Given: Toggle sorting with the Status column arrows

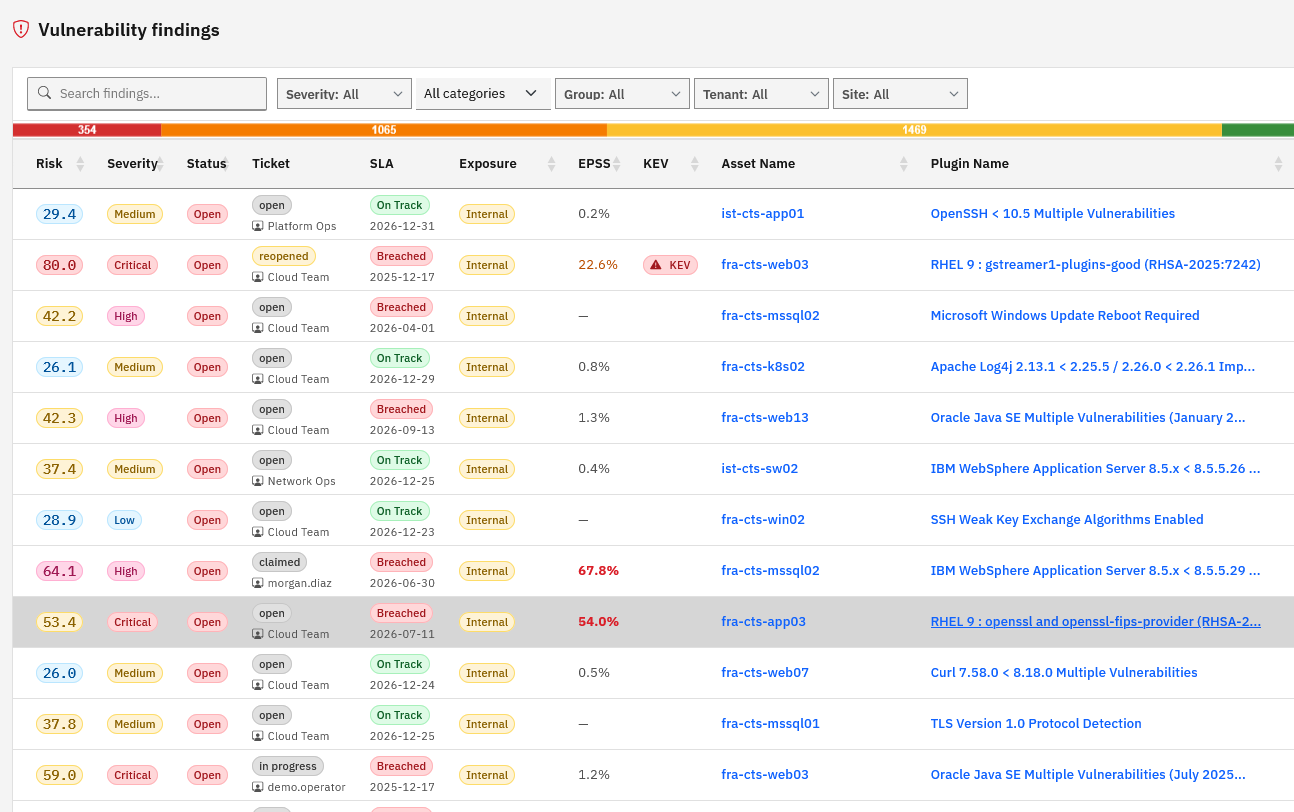Looking at the screenshot, I should [x=224, y=164].
